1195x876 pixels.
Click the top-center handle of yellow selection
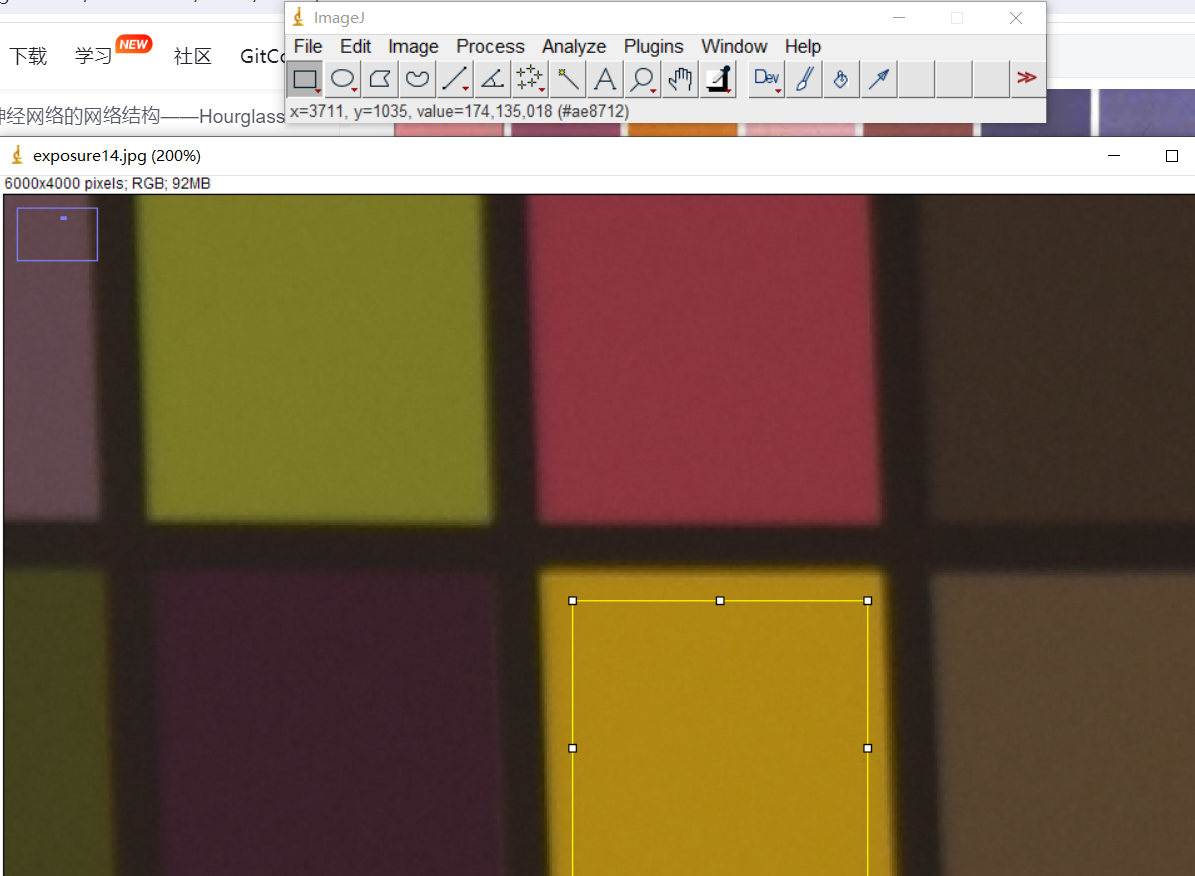[x=720, y=601]
